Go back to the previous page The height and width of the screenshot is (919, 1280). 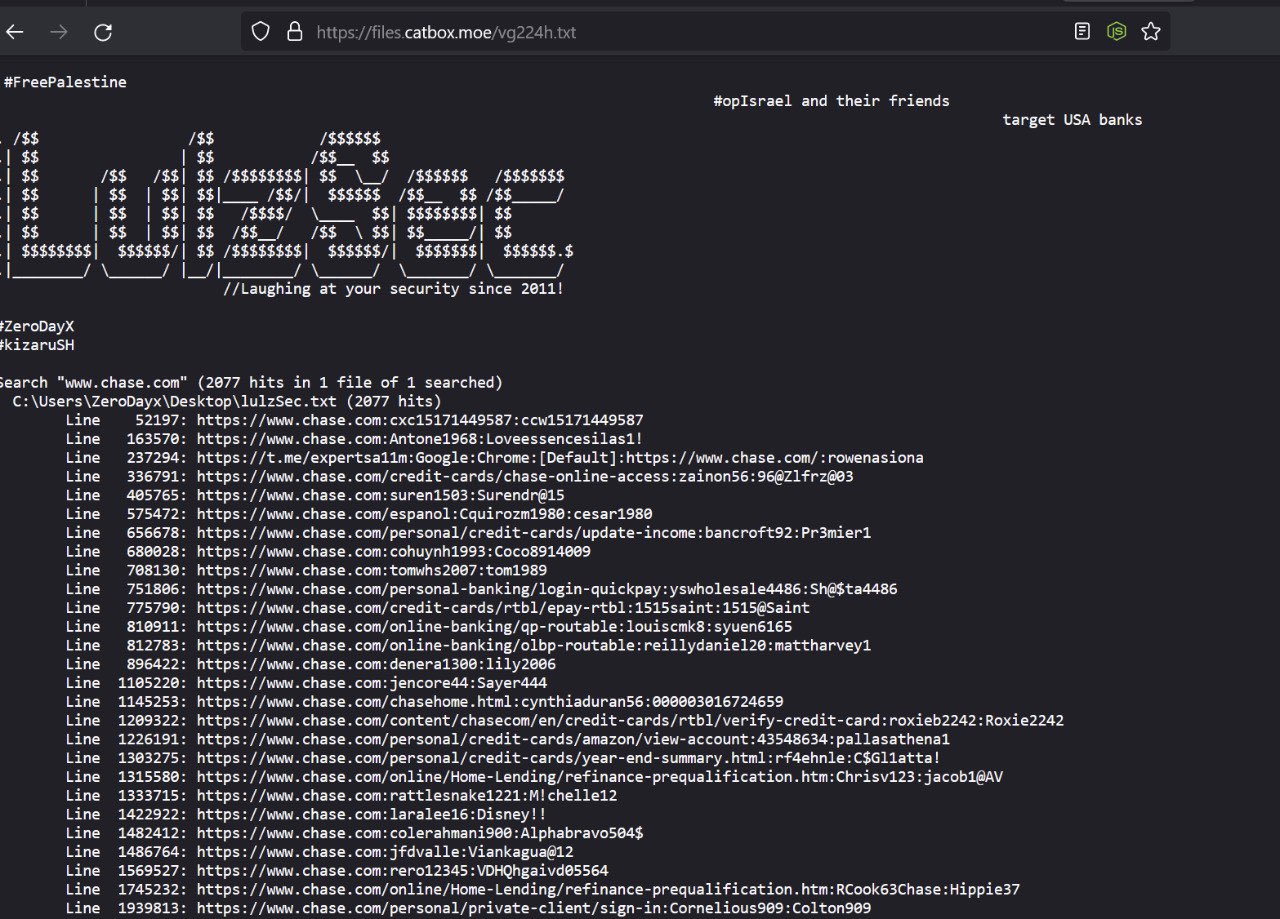coord(14,32)
